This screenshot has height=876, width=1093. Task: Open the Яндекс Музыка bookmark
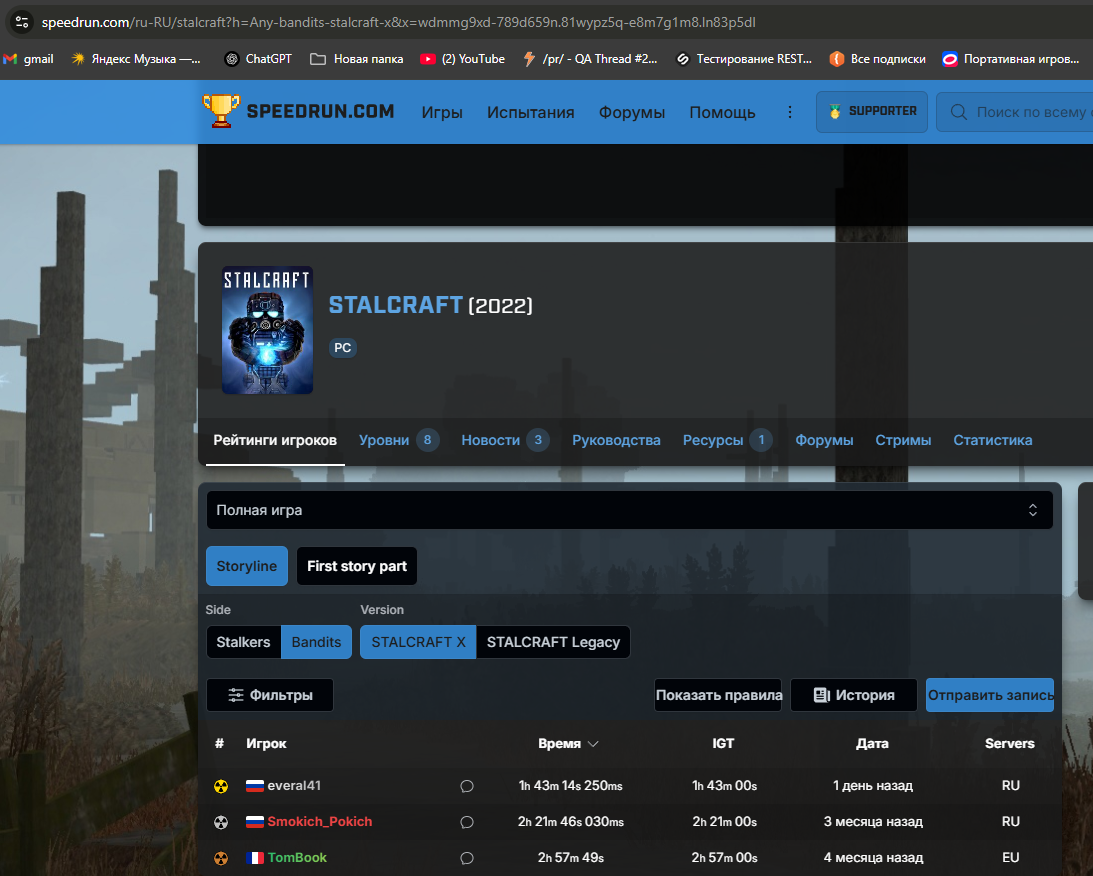pos(136,59)
